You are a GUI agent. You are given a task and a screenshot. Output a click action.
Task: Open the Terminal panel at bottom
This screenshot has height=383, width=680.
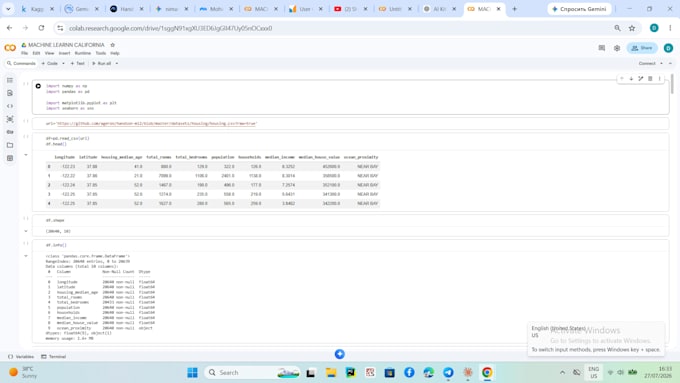click(53, 357)
